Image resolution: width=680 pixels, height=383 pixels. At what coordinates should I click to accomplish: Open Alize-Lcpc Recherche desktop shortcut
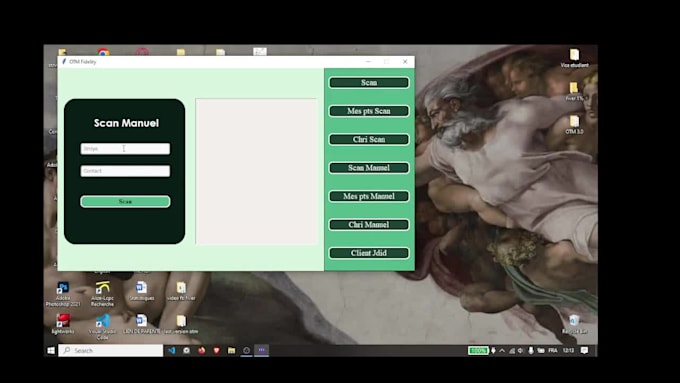[x=102, y=294]
